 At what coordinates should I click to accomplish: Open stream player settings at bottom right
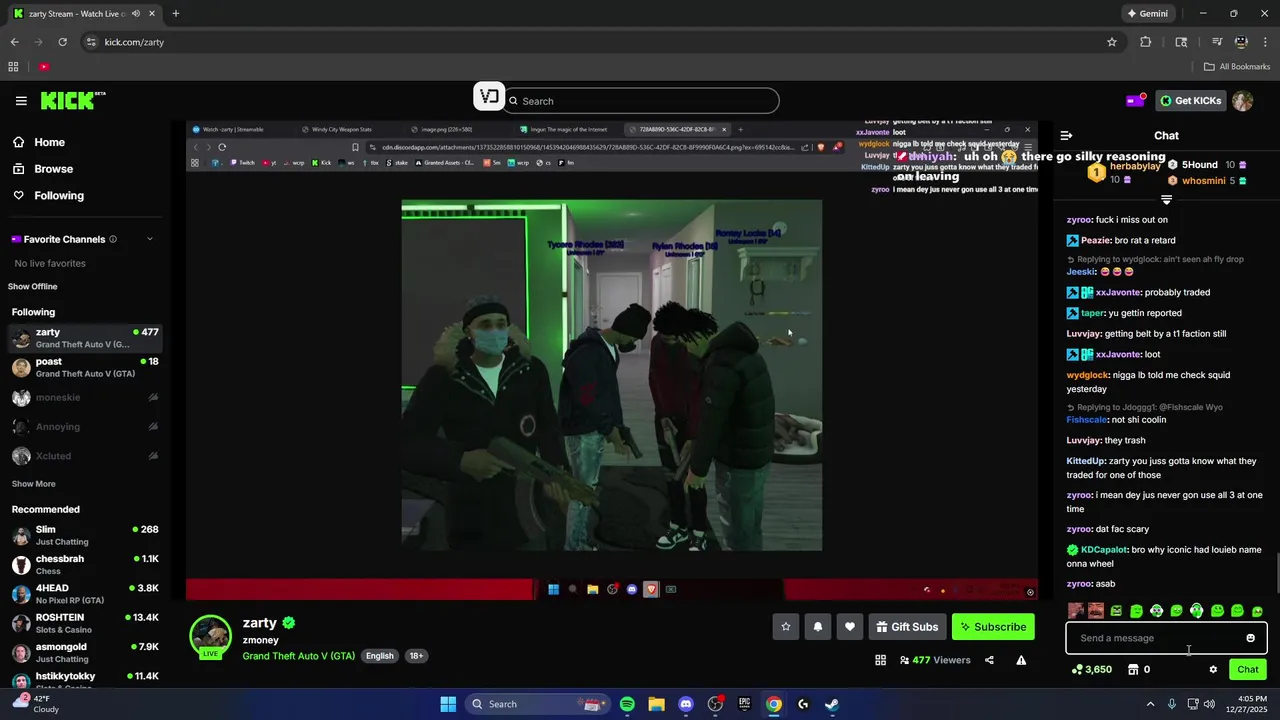pyautogui.click(x=1030, y=592)
